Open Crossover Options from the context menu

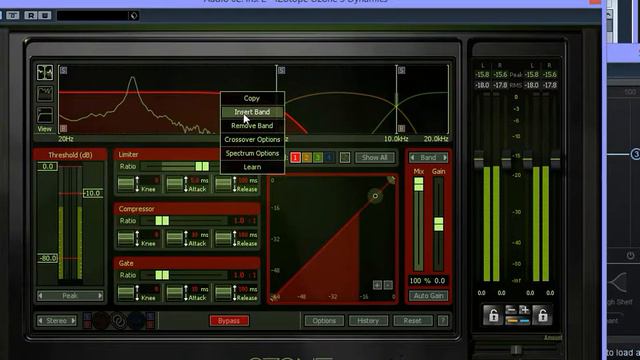tap(252, 140)
